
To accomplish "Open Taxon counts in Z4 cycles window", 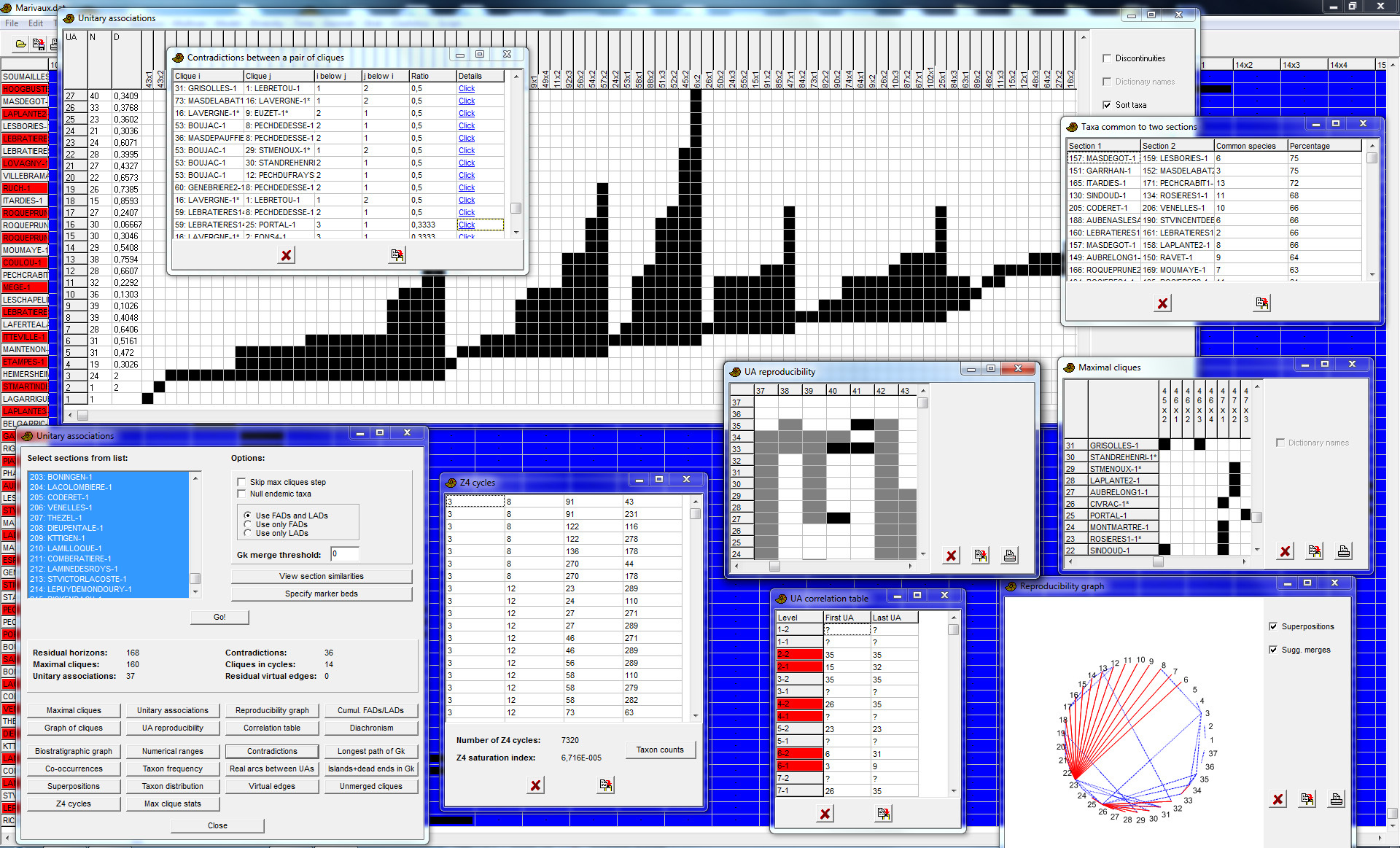I will tap(660, 750).
